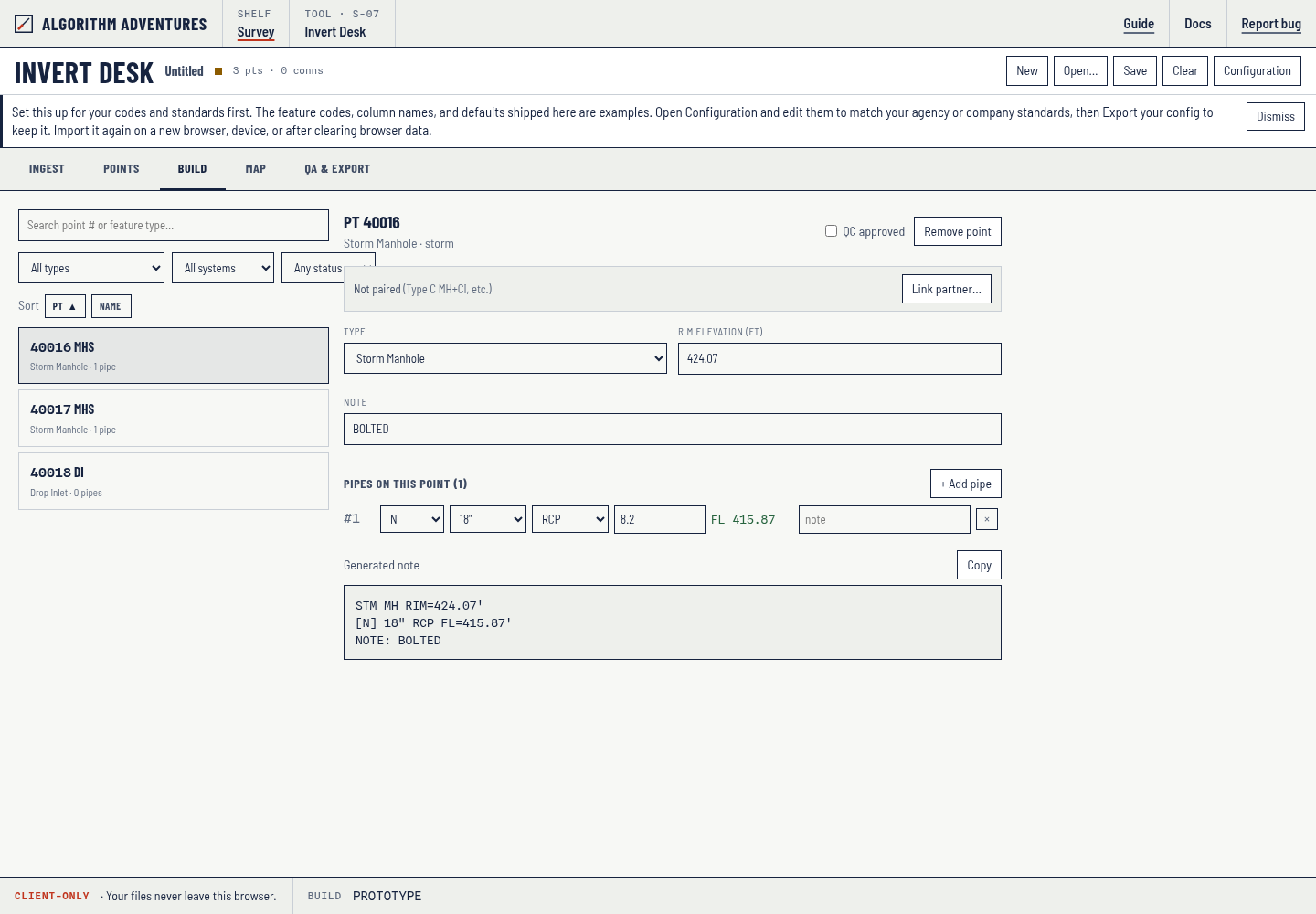This screenshot has width=1316, height=914.
Task: Click the Save button
Action: click(x=1135, y=70)
